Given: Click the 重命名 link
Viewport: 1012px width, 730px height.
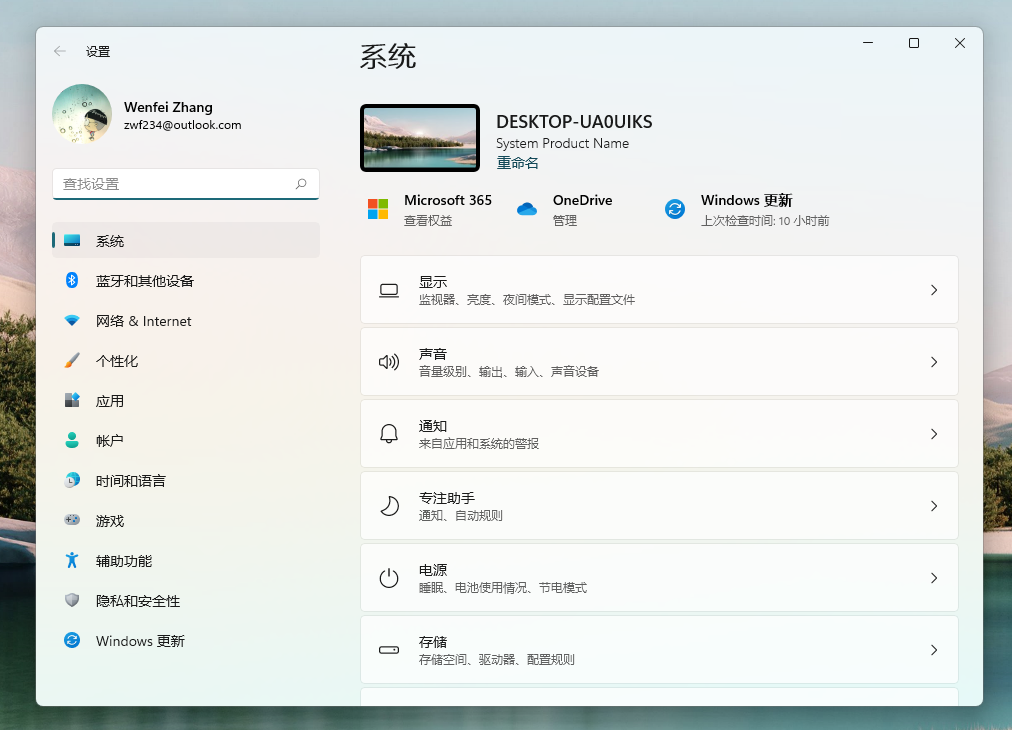Looking at the screenshot, I should point(517,163).
